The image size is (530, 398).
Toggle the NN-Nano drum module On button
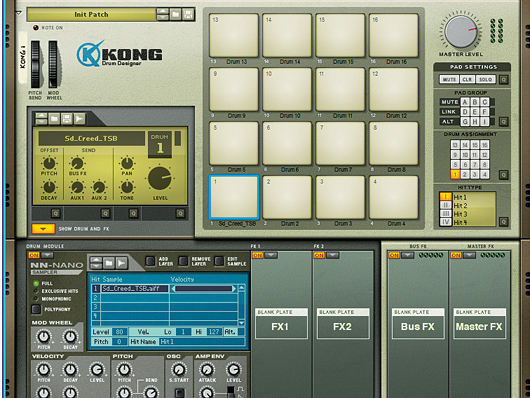34,255
